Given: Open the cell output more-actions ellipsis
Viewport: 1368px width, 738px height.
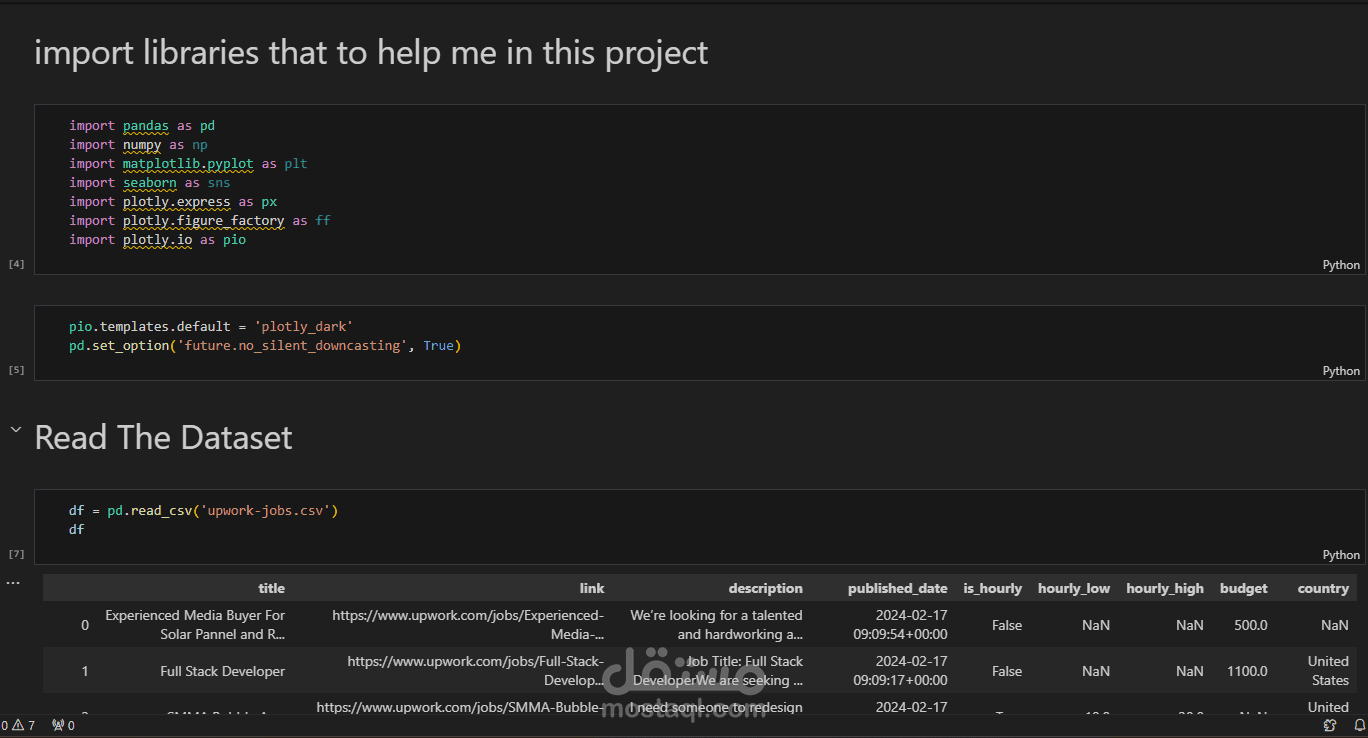Looking at the screenshot, I should point(13,582).
